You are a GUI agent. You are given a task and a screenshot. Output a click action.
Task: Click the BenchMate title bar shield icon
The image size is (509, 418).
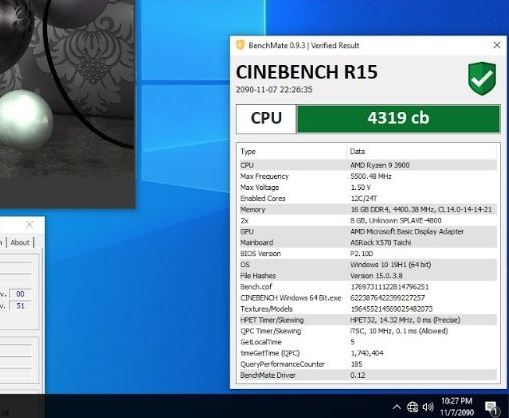[240, 45]
